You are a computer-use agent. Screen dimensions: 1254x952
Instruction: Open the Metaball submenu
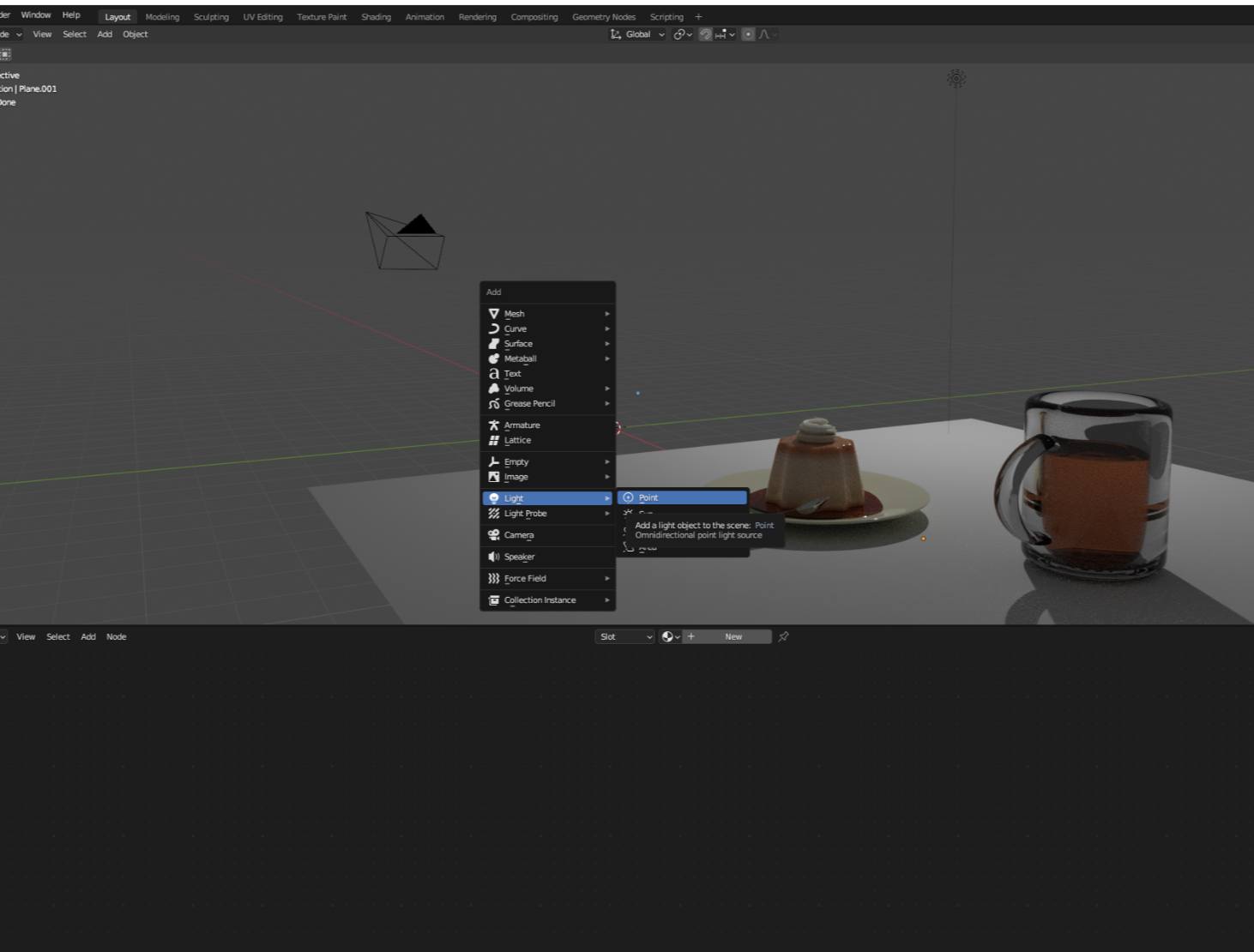click(547, 359)
